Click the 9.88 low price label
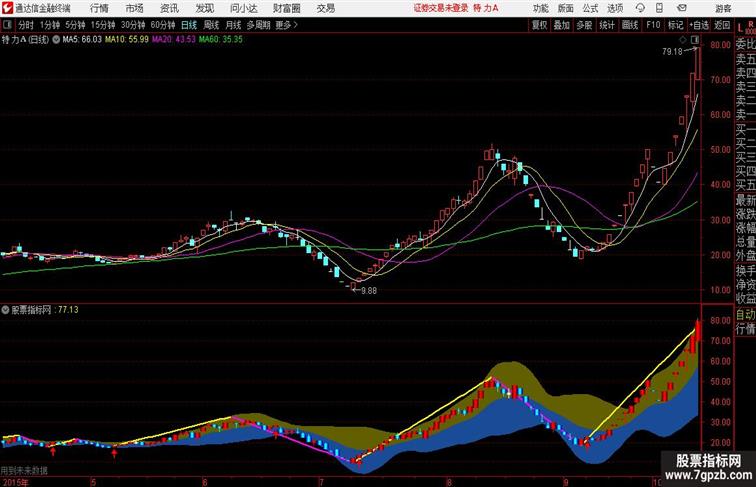Viewport: 756px width, 487px height. [x=369, y=291]
